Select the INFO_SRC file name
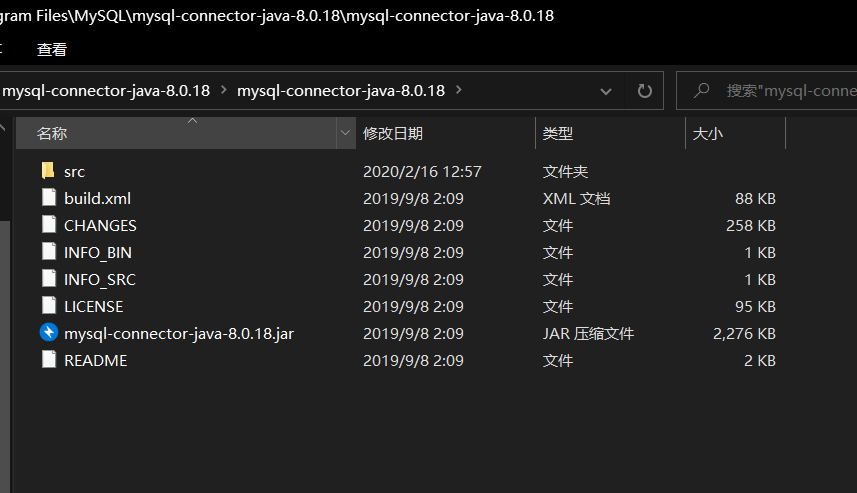Viewport: 857px width, 493px height. click(x=99, y=279)
